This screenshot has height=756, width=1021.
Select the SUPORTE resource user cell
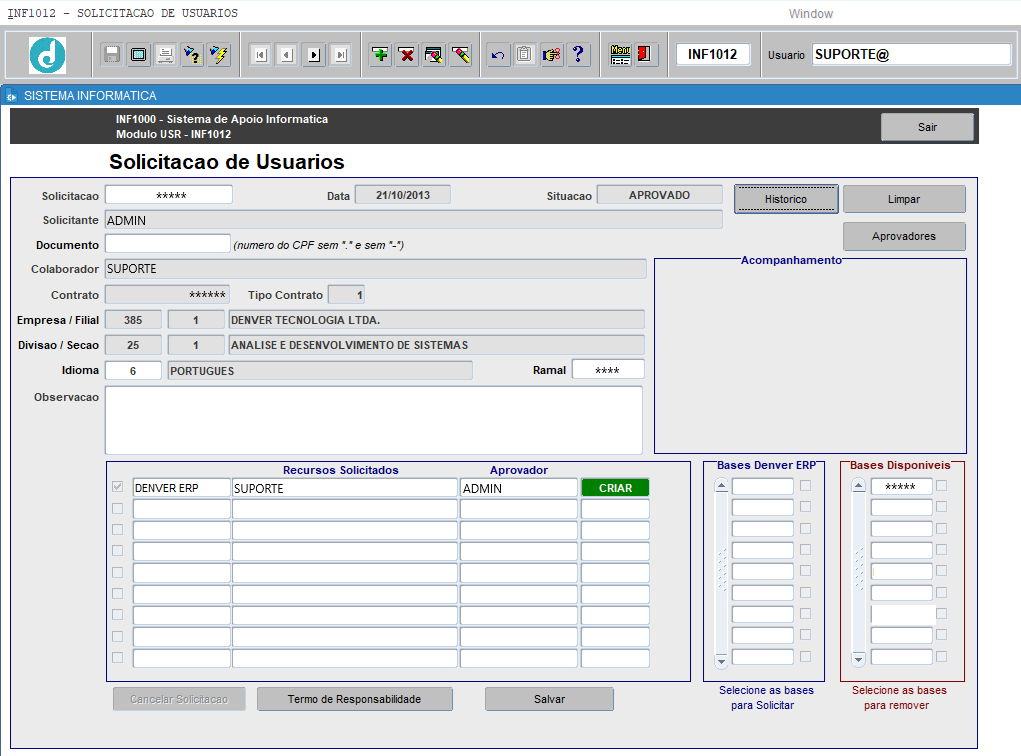(x=345, y=488)
